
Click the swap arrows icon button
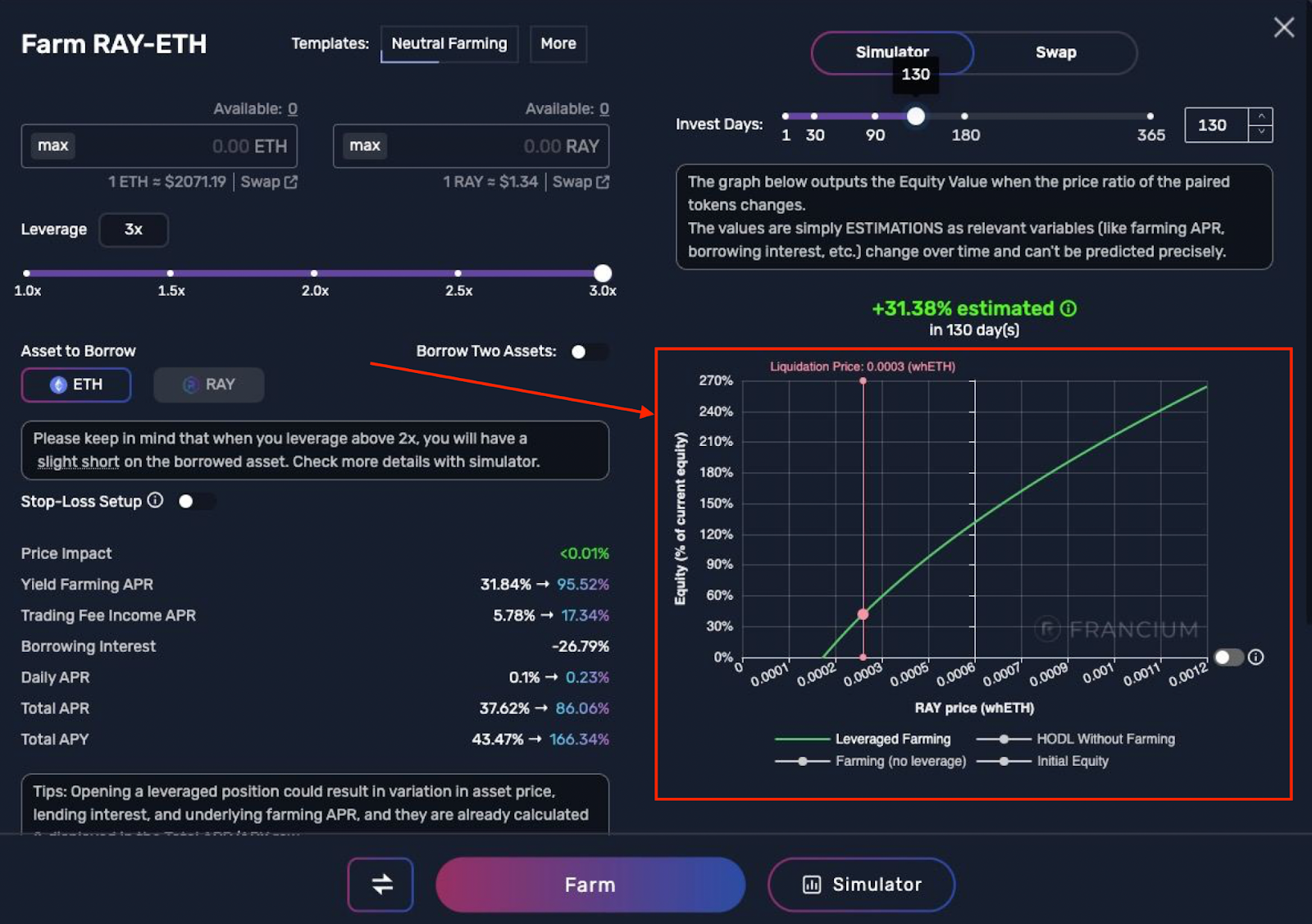coord(380,885)
